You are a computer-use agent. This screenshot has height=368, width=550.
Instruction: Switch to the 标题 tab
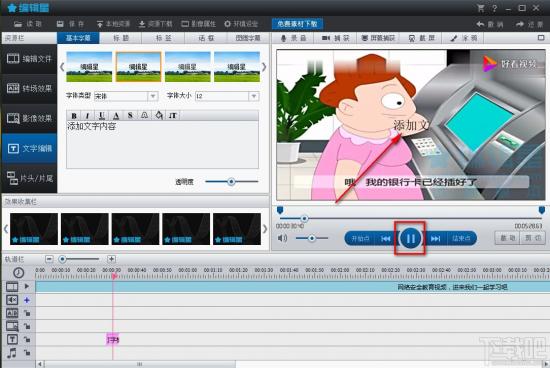point(121,38)
